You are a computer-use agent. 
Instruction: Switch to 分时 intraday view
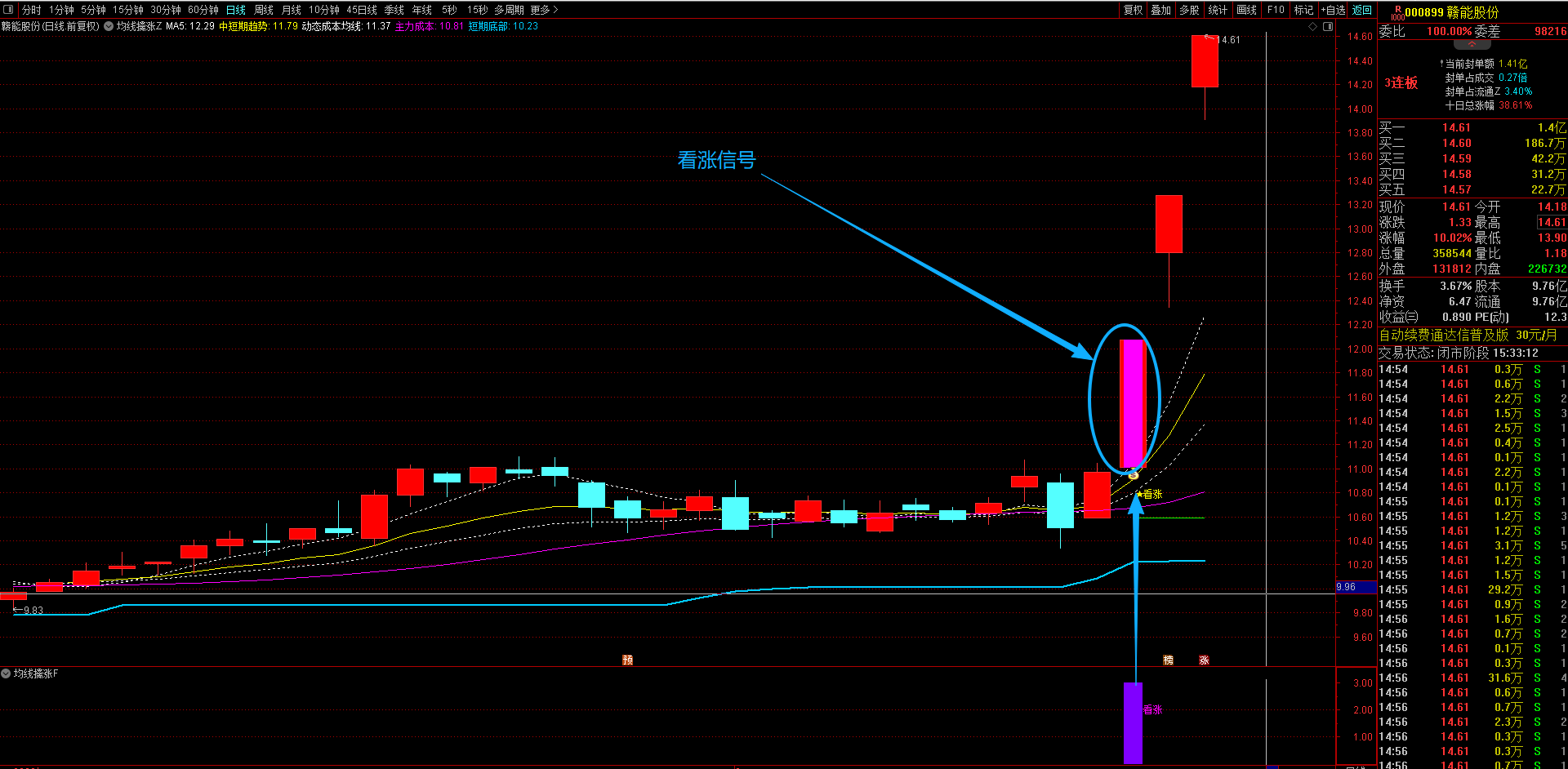click(32, 10)
